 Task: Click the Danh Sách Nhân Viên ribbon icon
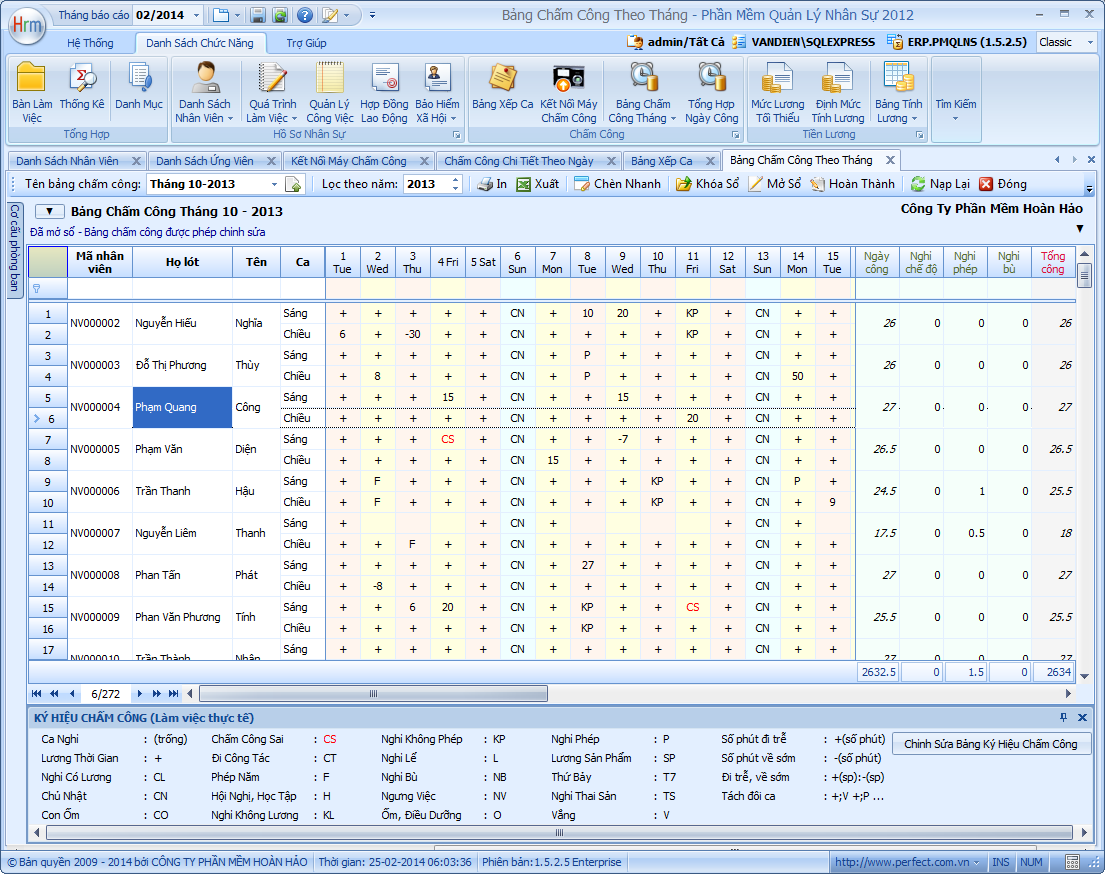point(204,92)
